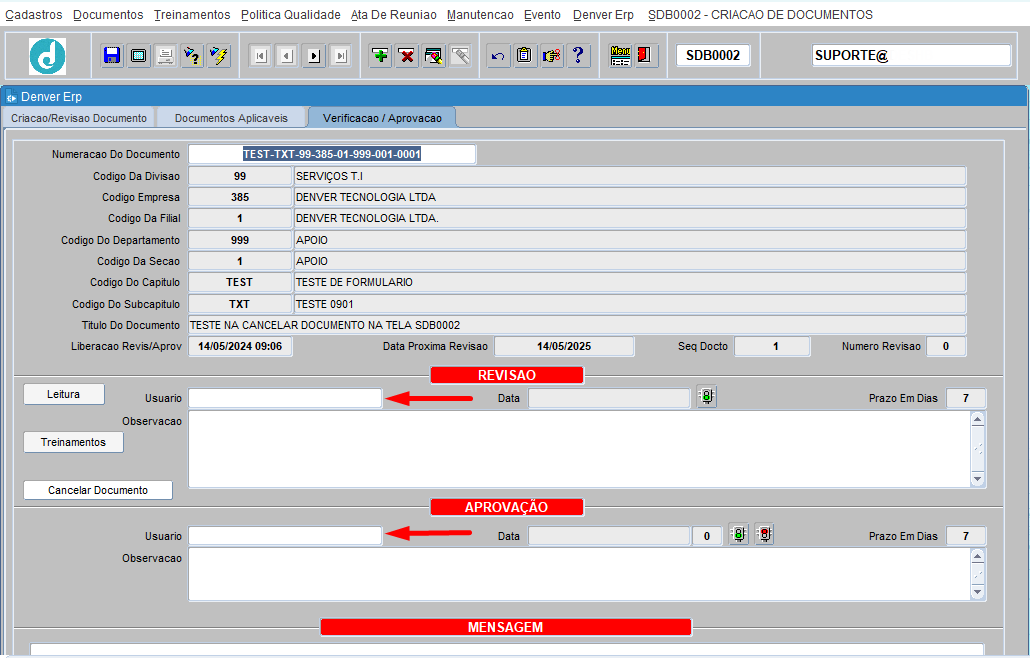The height and width of the screenshot is (658, 1030).
Task: Save with the blue floppy disk icon
Action: coord(112,56)
